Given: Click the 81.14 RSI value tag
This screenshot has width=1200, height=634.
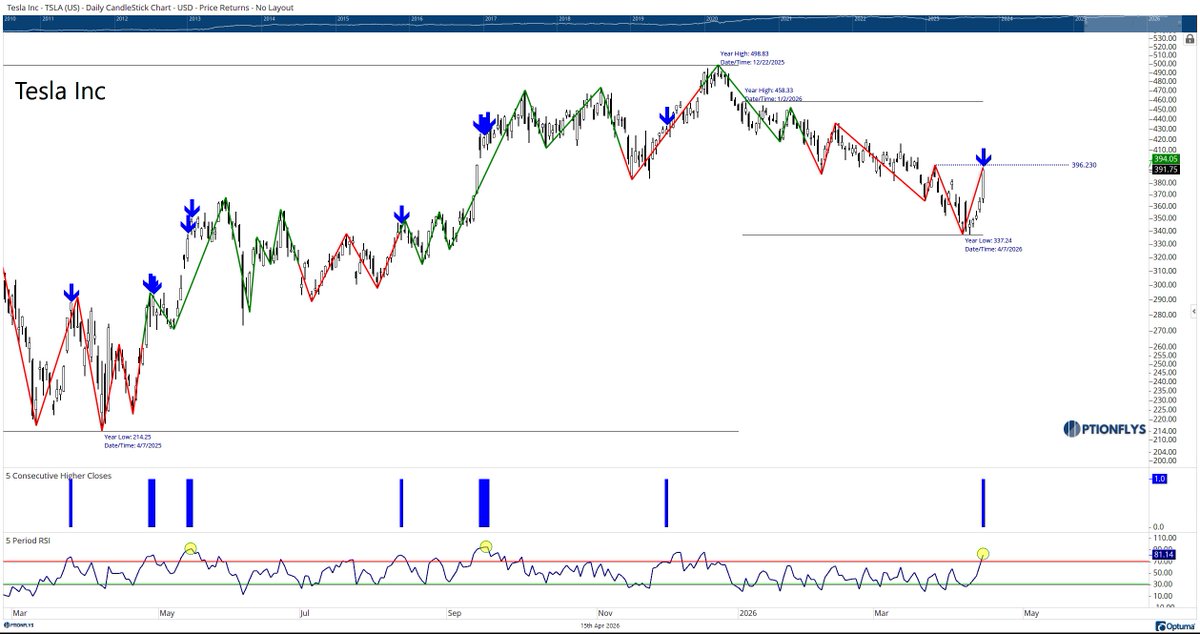Looking at the screenshot, I should [1166, 554].
